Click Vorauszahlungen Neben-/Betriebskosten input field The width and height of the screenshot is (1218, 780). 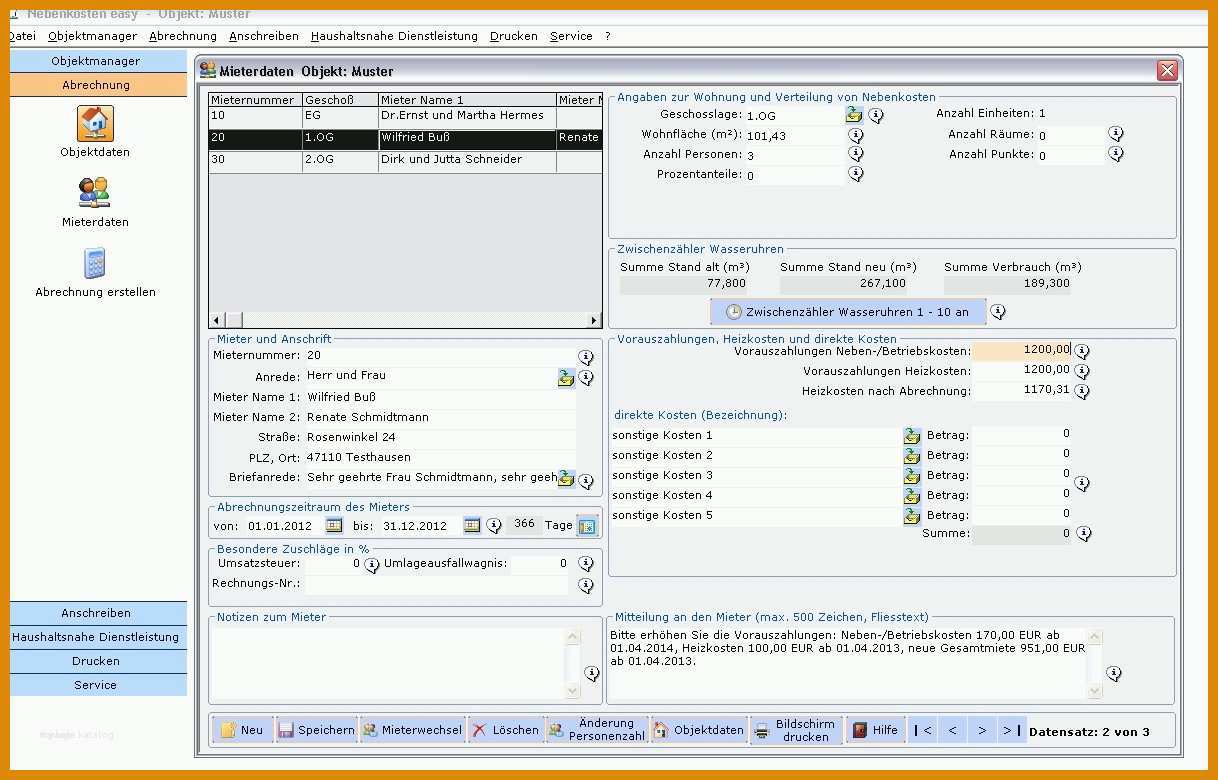point(1022,350)
